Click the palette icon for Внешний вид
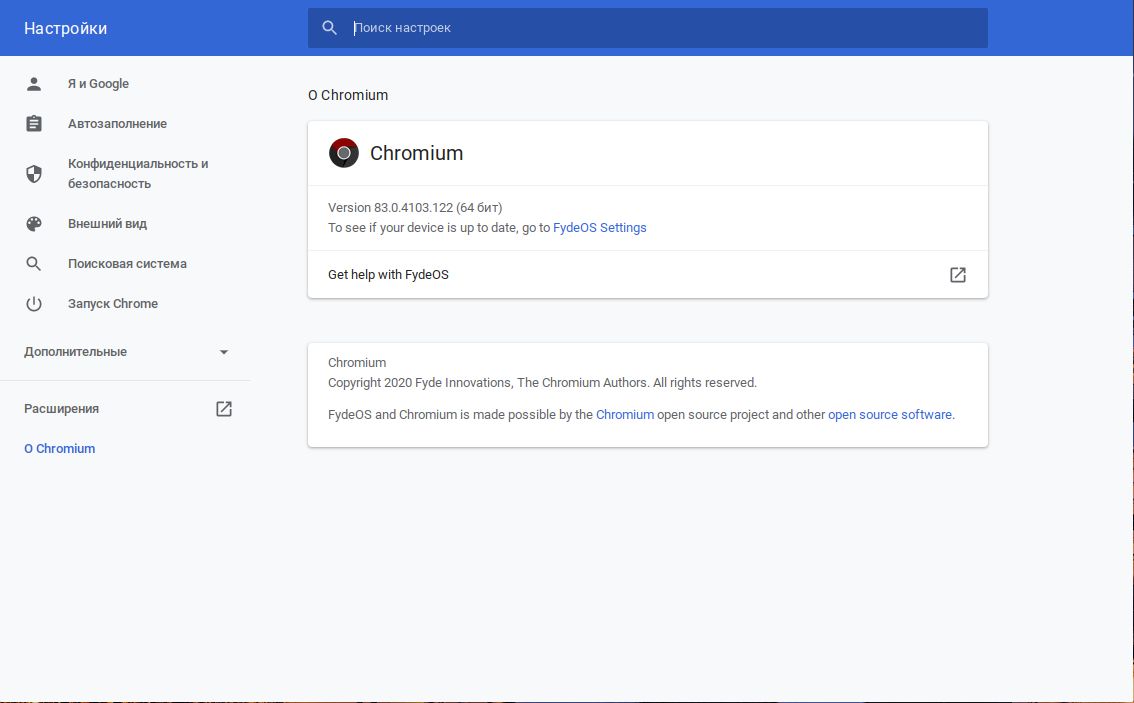 pyautogui.click(x=34, y=223)
